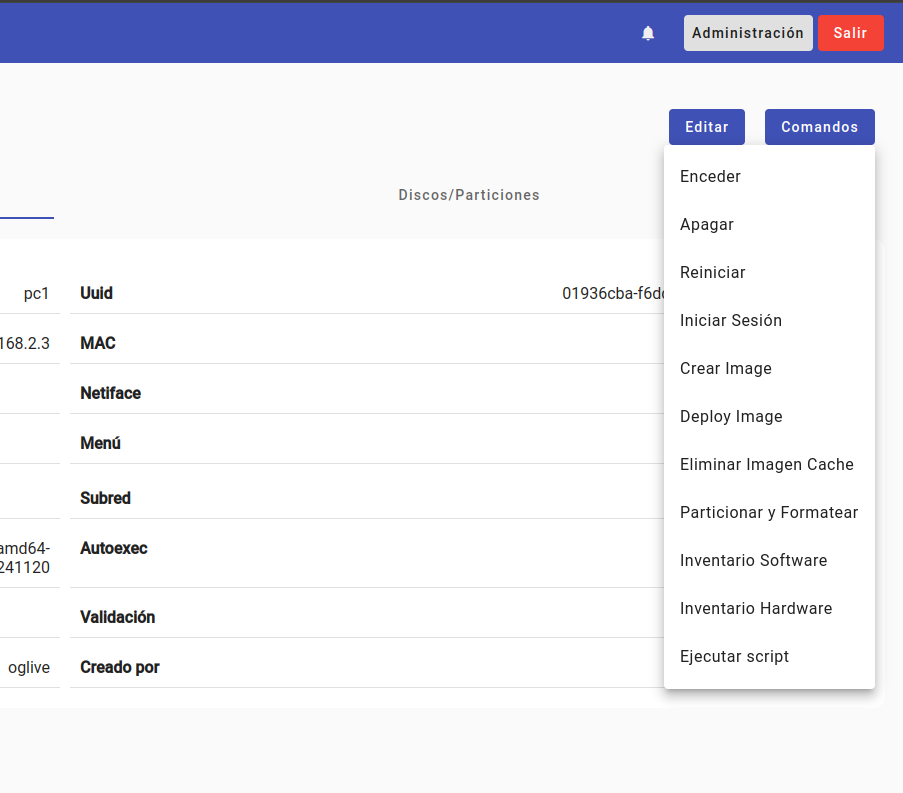Image resolution: width=903 pixels, height=793 pixels.
Task: Select the Reiniciar command
Action: tap(712, 273)
